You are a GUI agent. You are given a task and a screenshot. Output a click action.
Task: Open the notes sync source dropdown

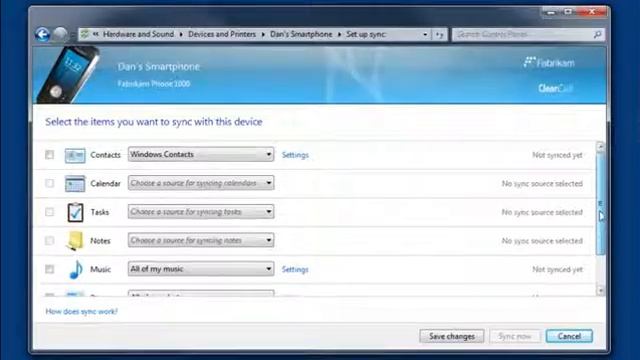pos(201,240)
